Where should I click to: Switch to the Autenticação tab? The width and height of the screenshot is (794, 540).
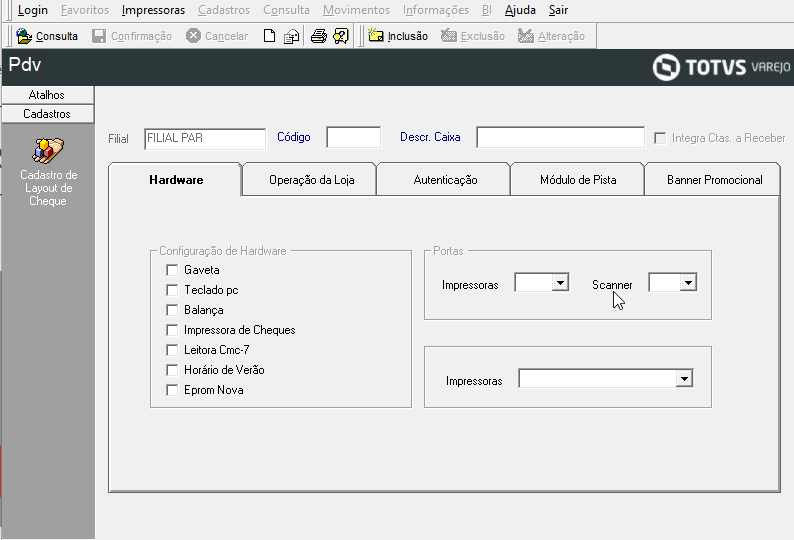coord(445,180)
